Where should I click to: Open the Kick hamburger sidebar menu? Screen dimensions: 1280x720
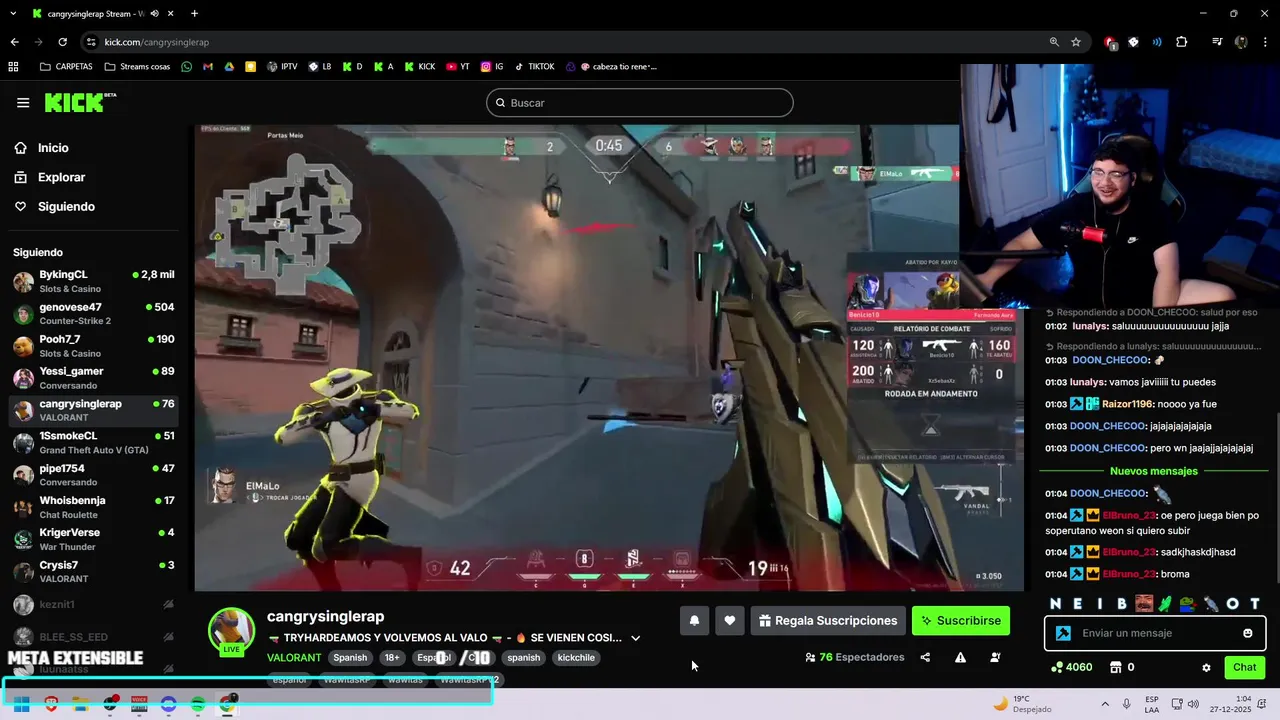tap(23, 103)
